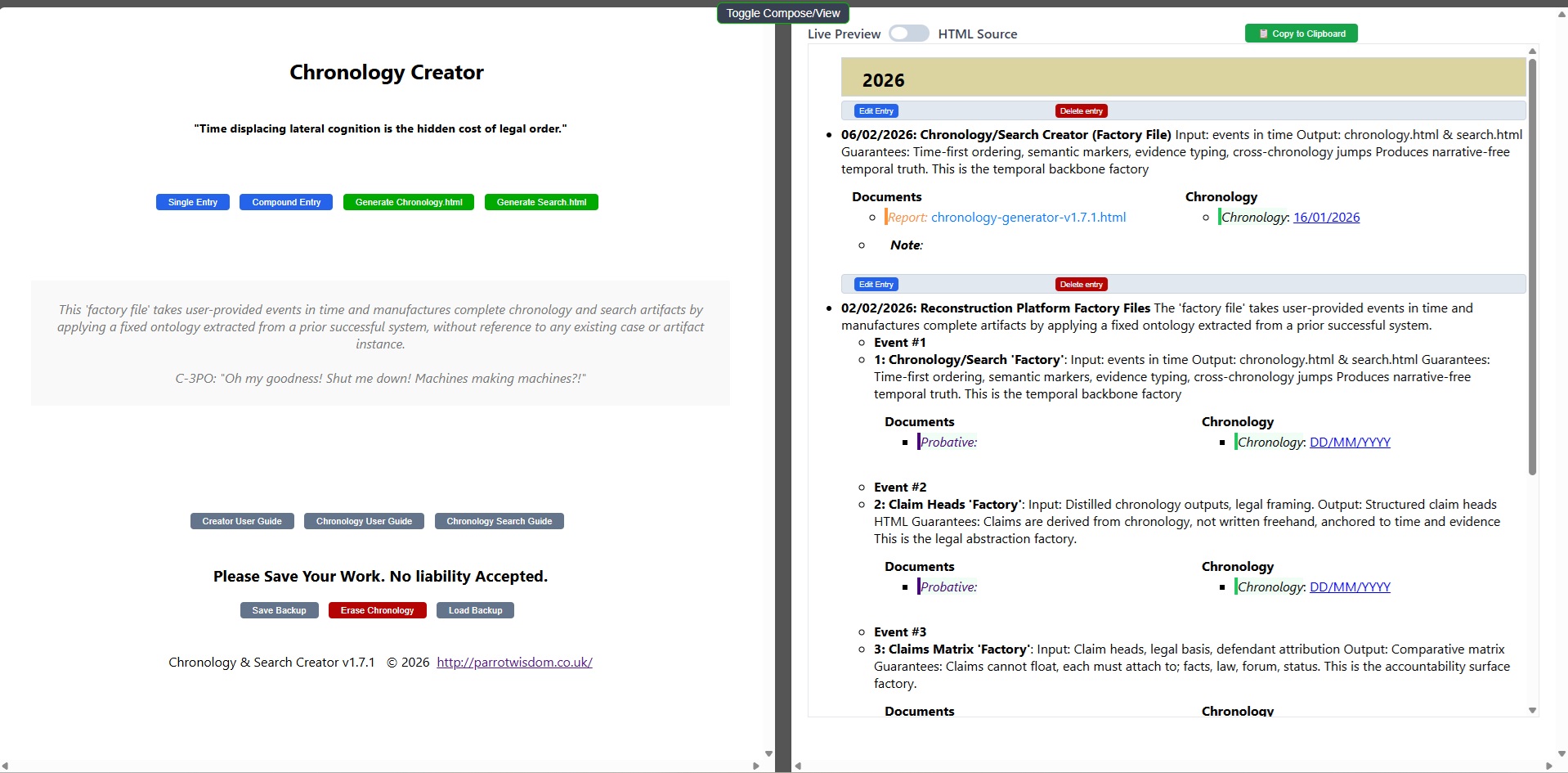Visit the parrotwisdom.co.uk link
This screenshot has width=1568, height=773.
tap(514, 663)
